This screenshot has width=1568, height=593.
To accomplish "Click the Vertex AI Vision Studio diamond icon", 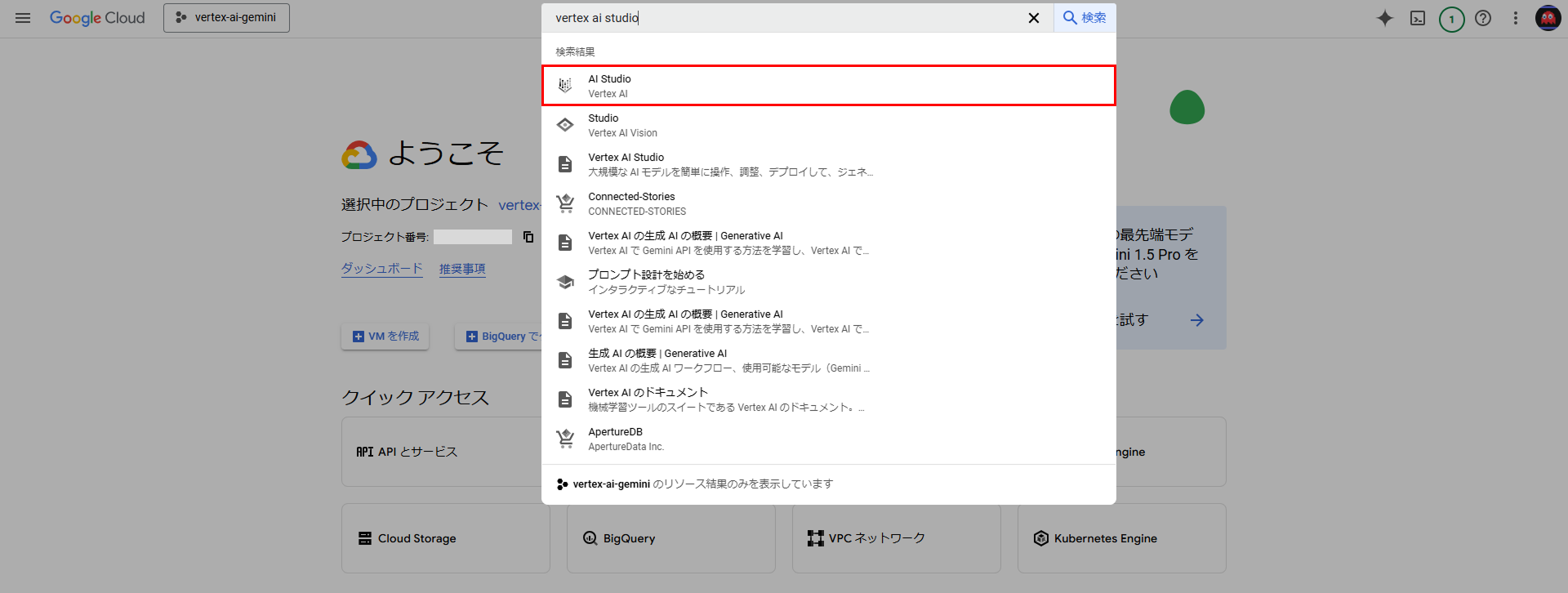I will click(565, 125).
